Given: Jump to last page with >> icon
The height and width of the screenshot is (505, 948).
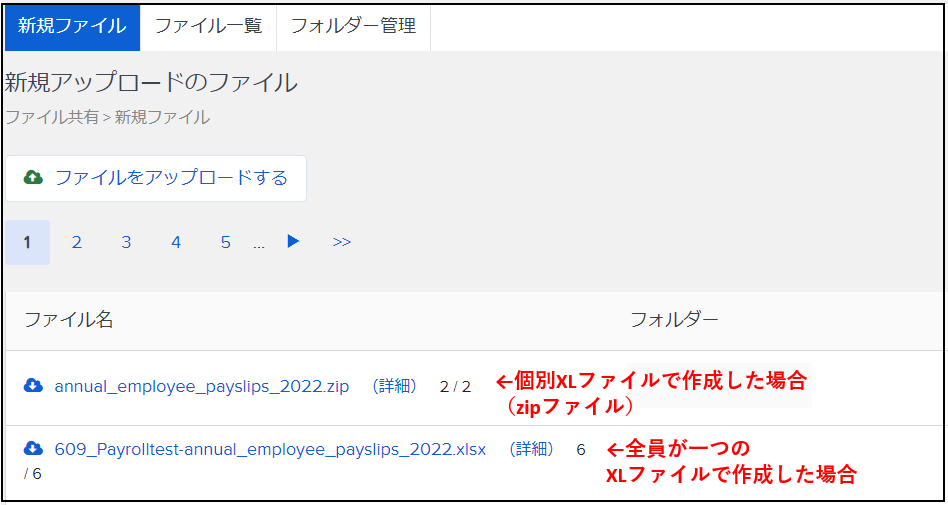Looking at the screenshot, I should 342,242.
